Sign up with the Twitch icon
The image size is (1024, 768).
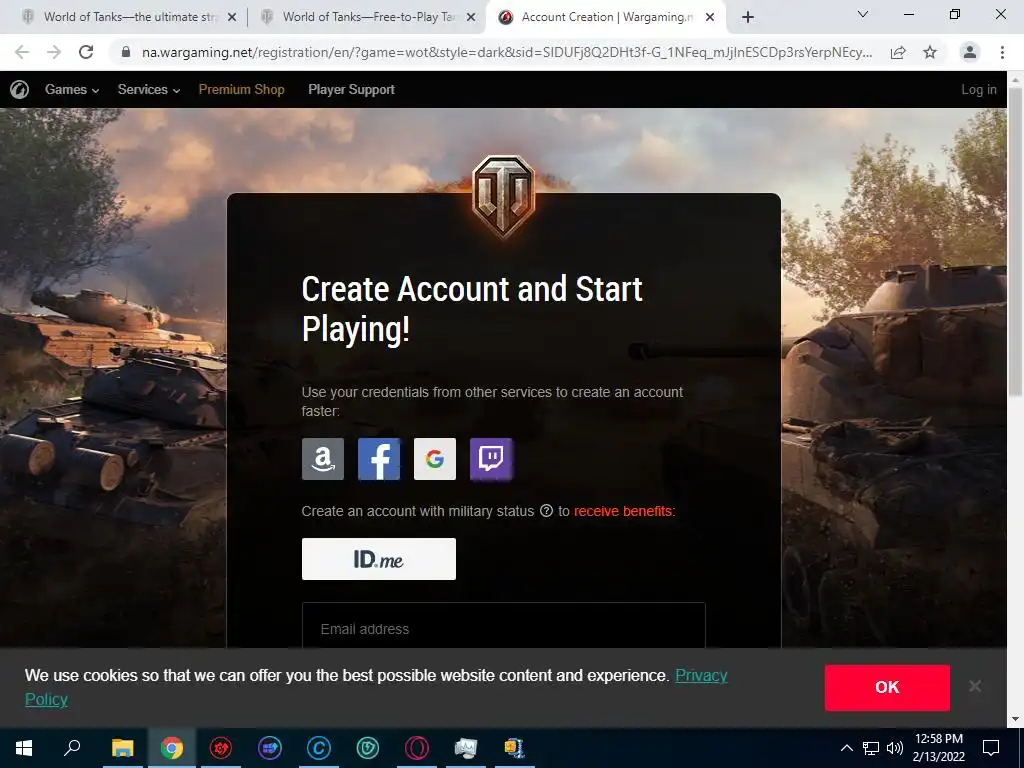click(x=491, y=459)
